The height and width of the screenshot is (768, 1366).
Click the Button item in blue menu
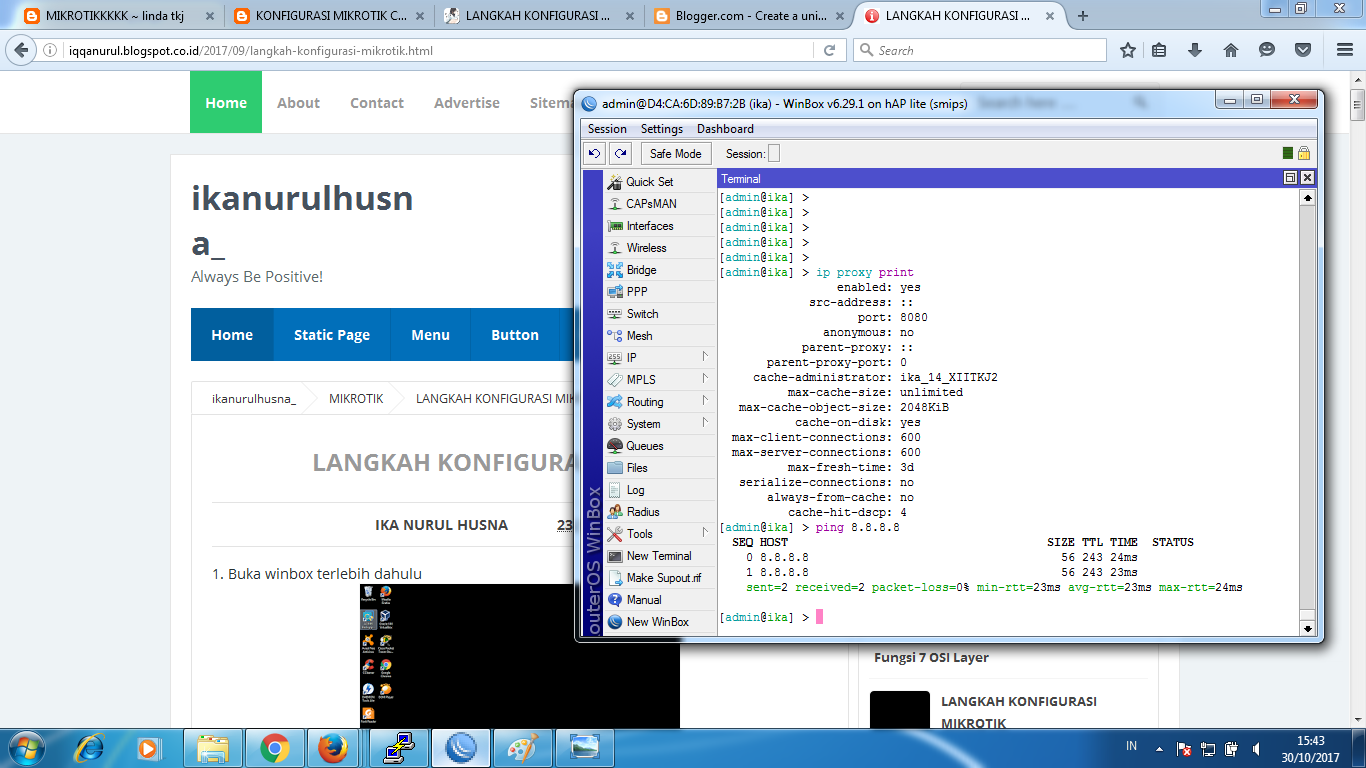[x=515, y=335]
